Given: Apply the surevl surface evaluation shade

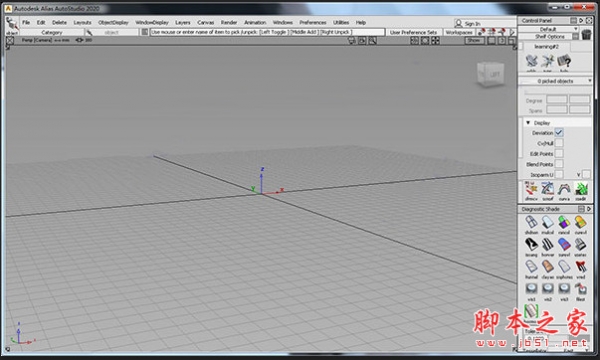Looking at the screenshot, I should 564,244.
